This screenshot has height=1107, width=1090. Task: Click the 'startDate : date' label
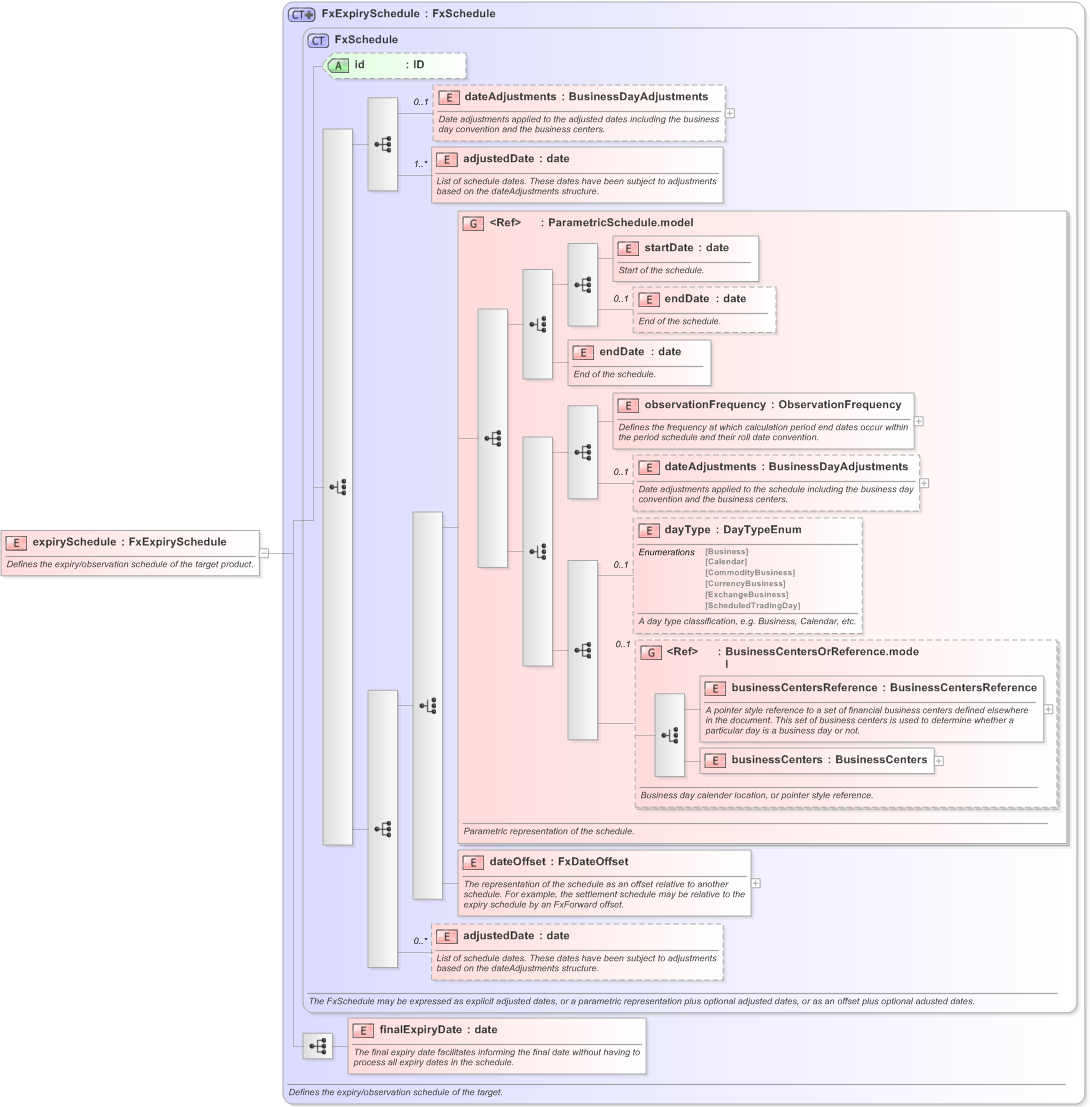coord(686,247)
